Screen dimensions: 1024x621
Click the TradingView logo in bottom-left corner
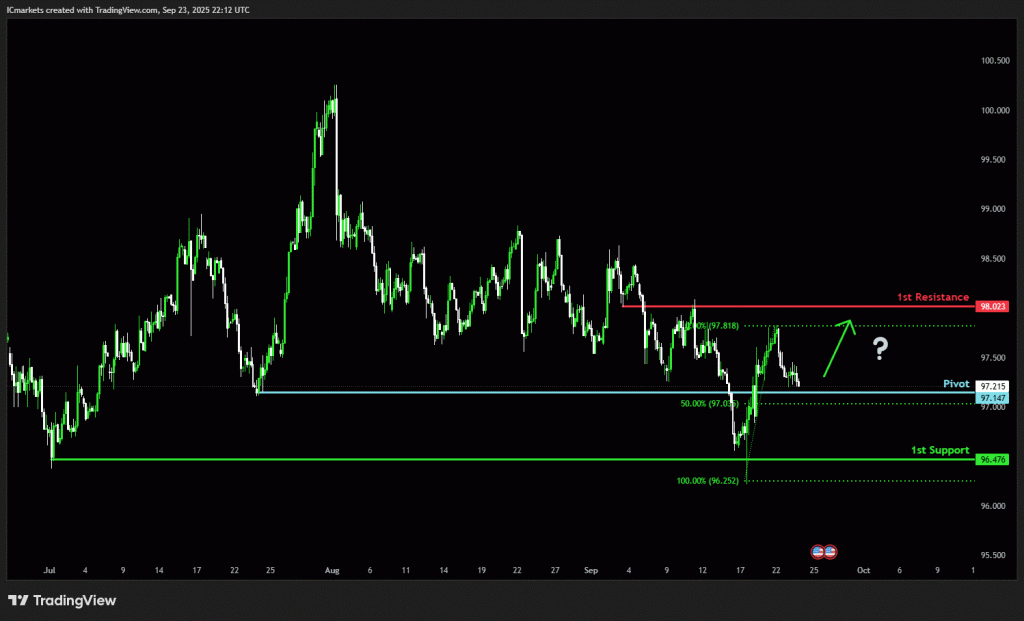pyautogui.click(x=62, y=600)
